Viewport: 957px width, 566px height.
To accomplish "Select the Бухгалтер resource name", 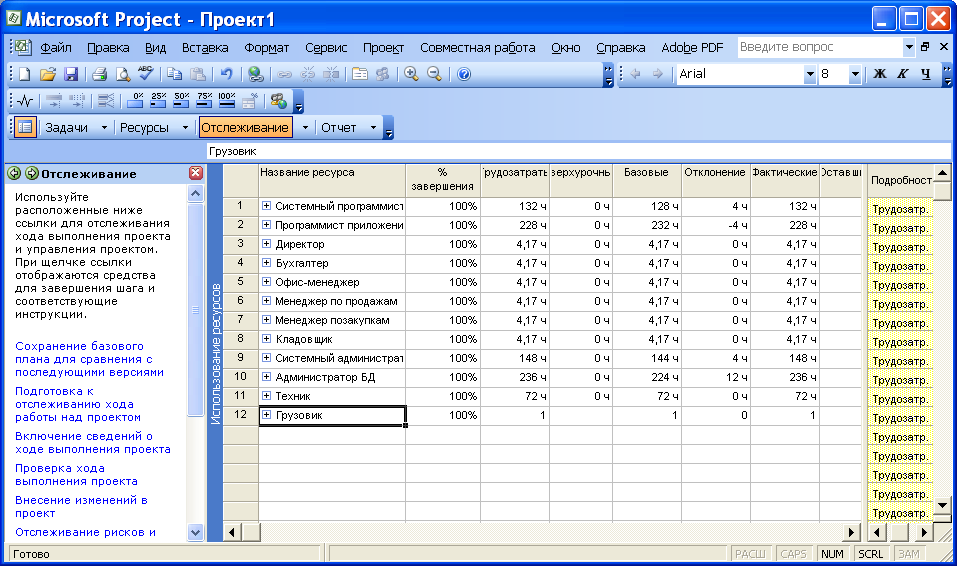I will click(x=302, y=263).
